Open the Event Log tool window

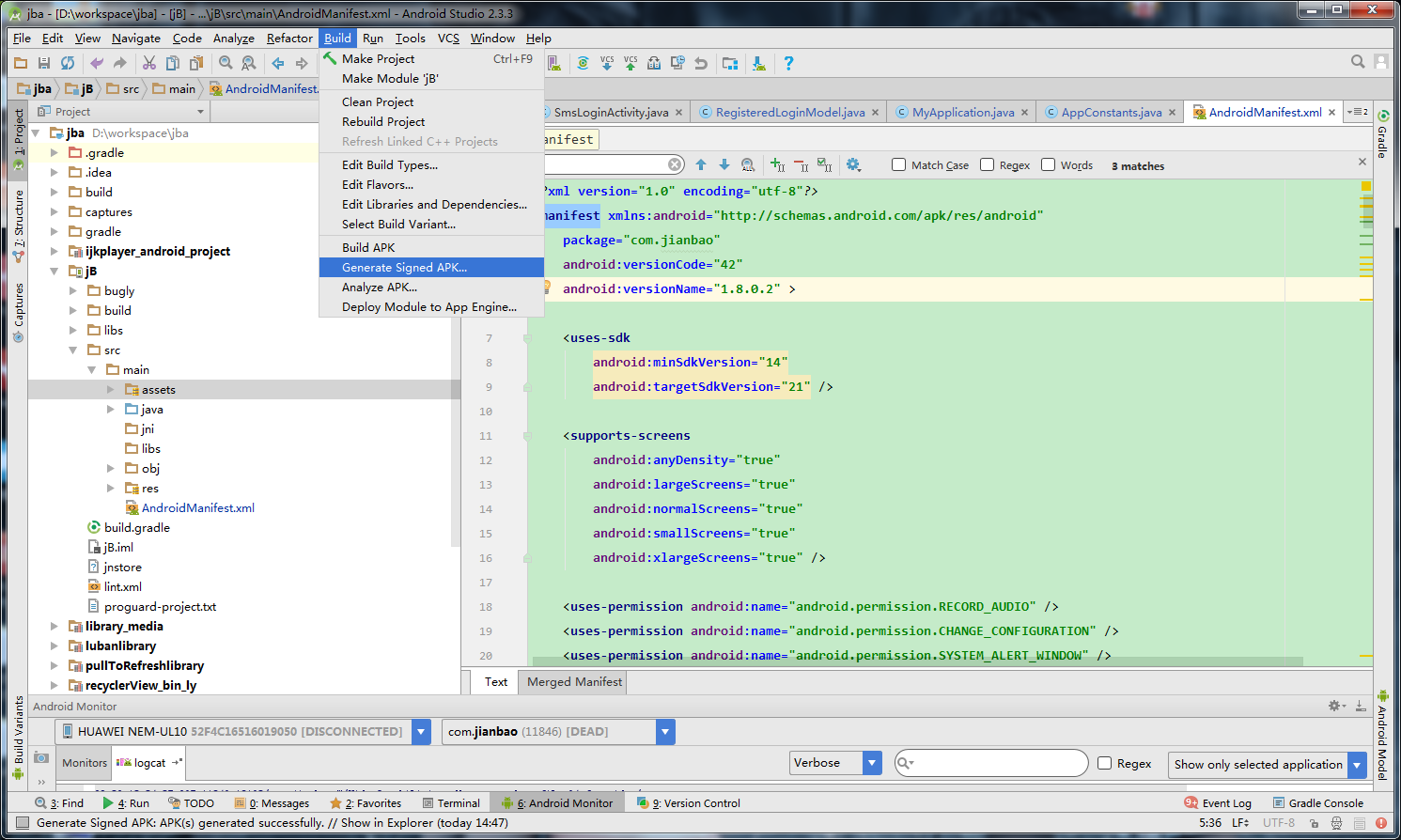(1218, 802)
